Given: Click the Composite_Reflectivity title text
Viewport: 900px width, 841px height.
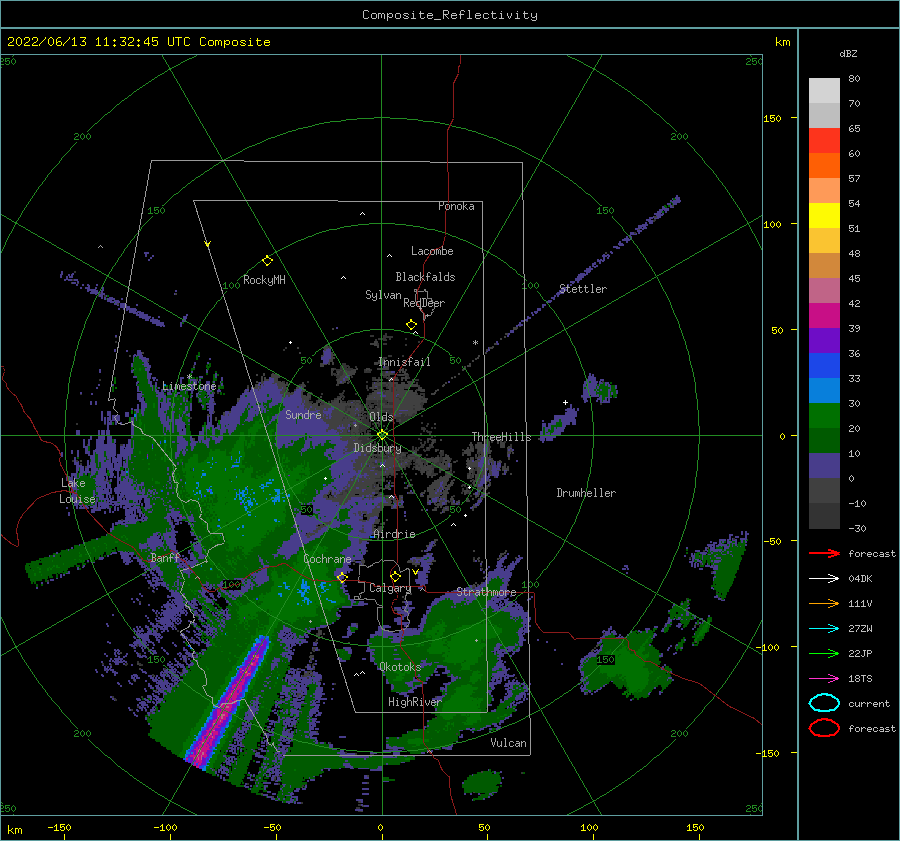Looking at the screenshot, I should point(449,15).
